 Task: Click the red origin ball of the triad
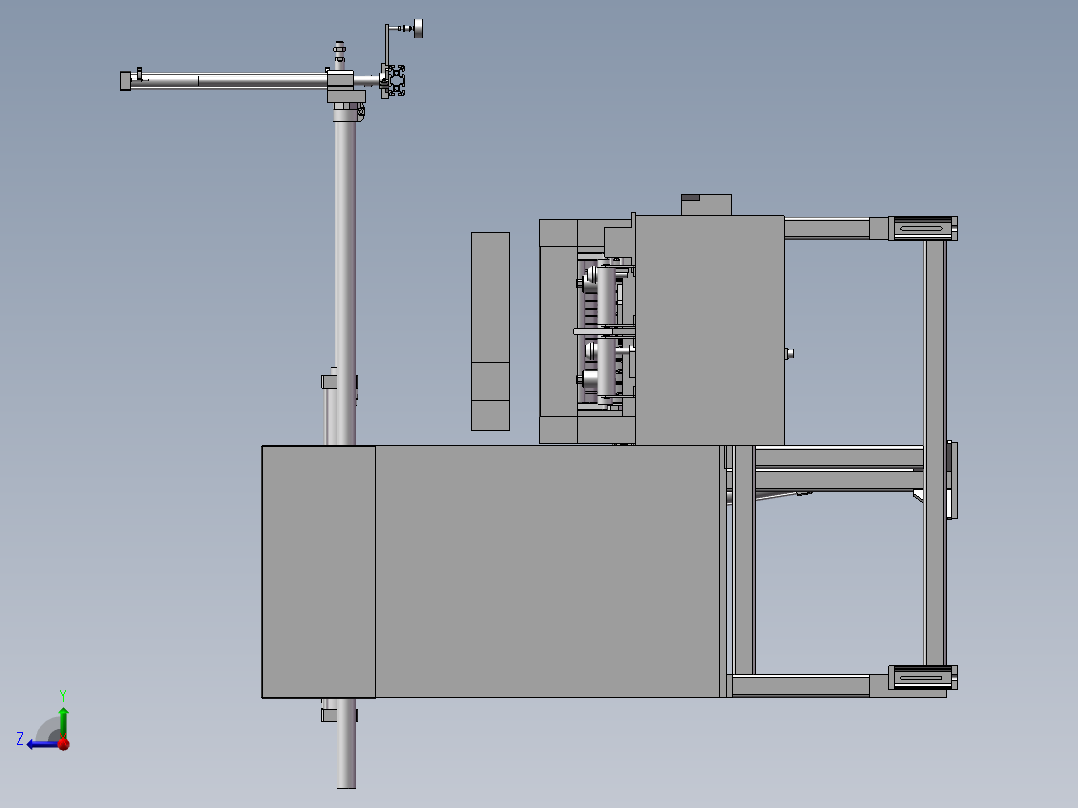tap(64, 743)
